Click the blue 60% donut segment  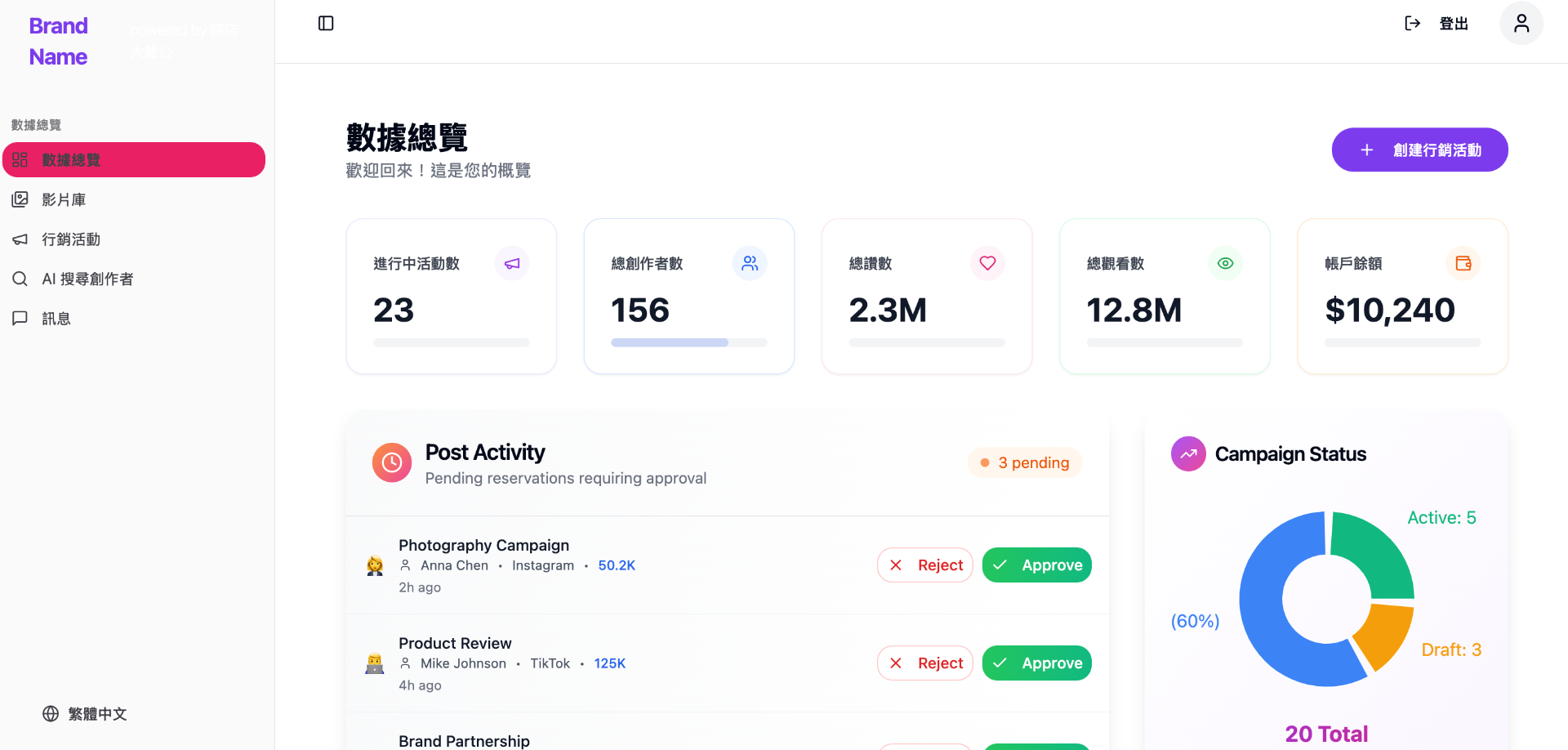1266,621
